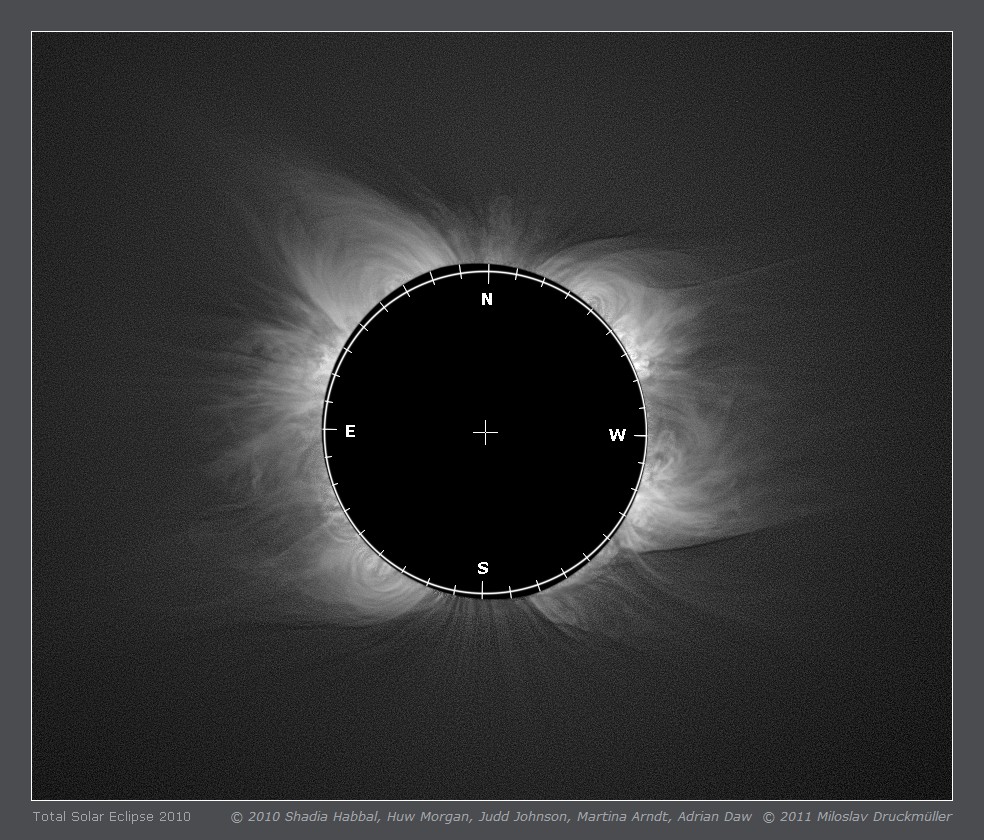
Task: Click the W compass label
Action: 617,435
